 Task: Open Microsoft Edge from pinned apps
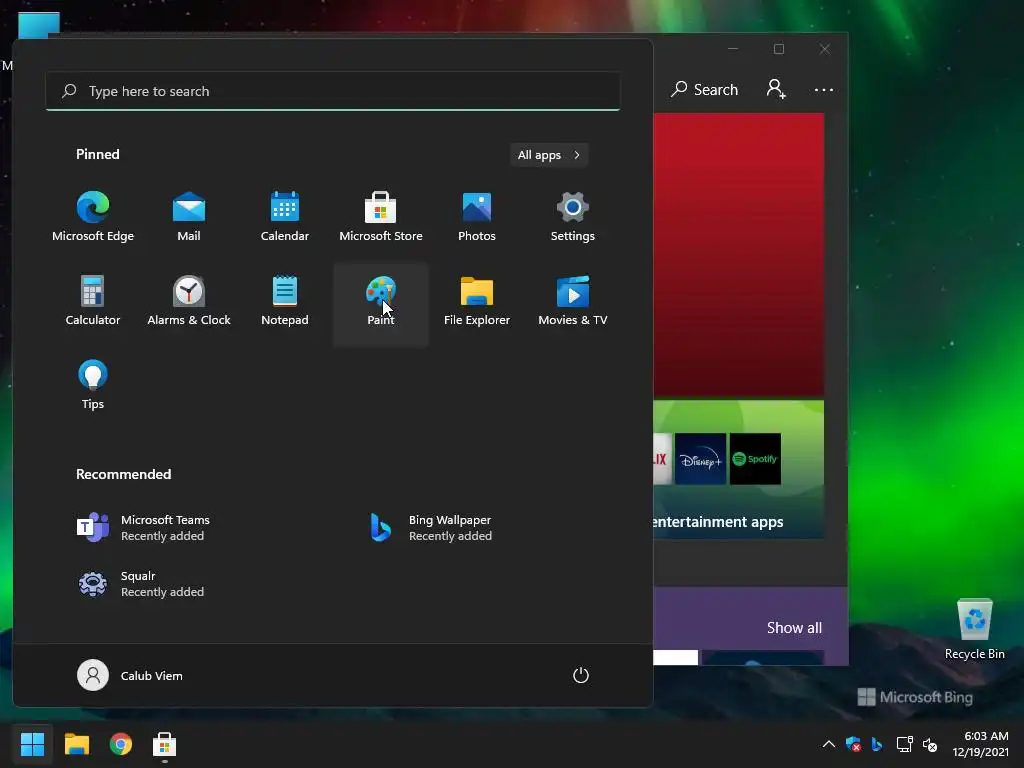[x=93, y=218]
